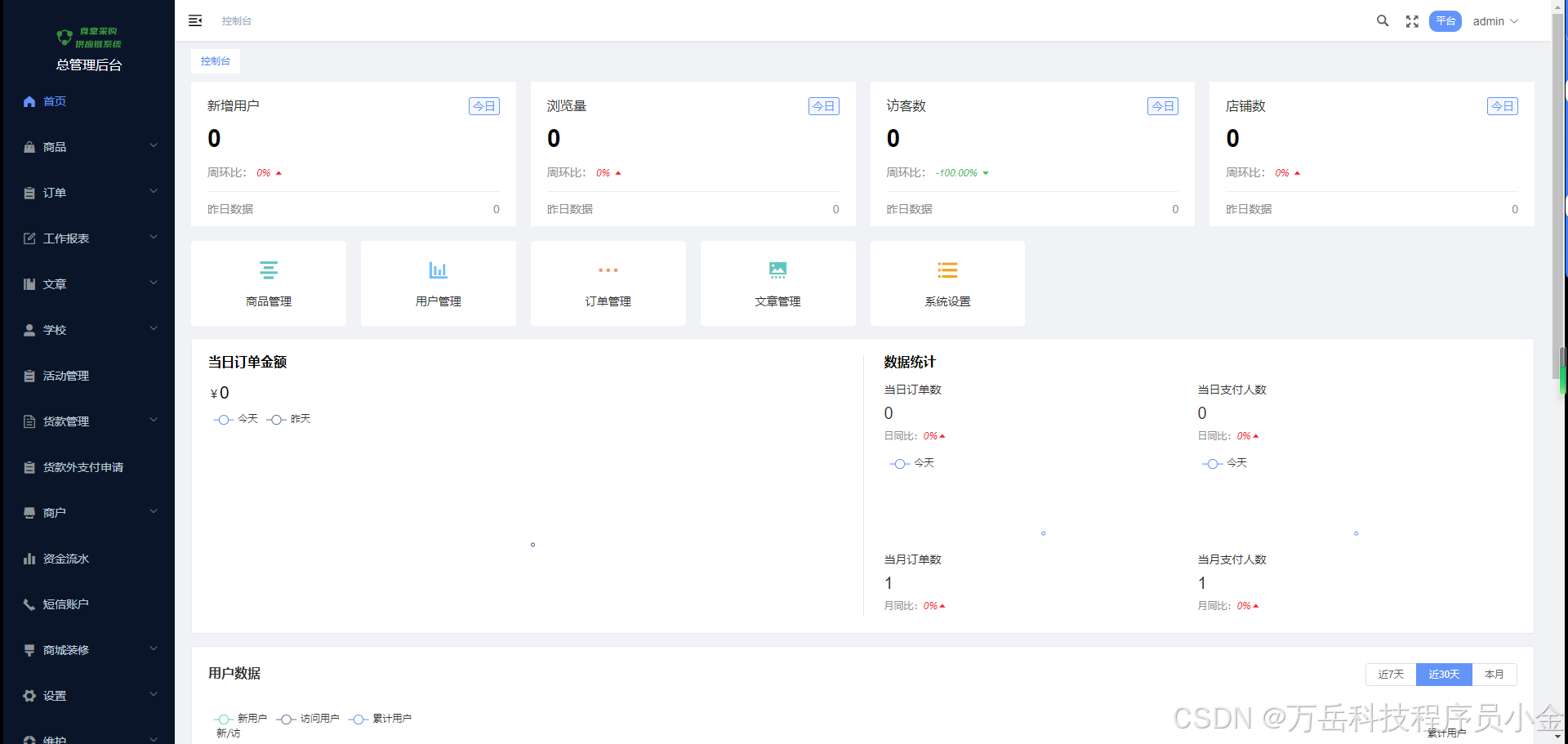Collapse the sidebar with the menu fold icon

pyautogui.click(x=195, y=20)
